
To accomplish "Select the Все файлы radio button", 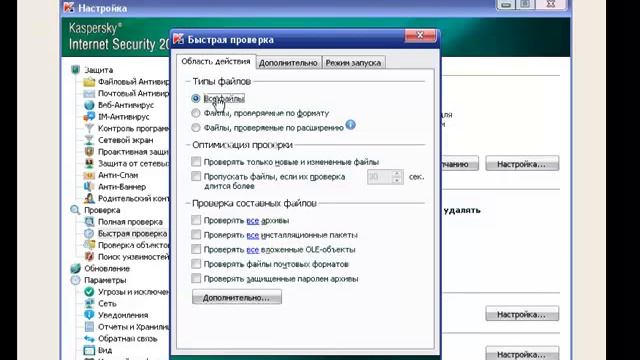I will click(196, 98).
